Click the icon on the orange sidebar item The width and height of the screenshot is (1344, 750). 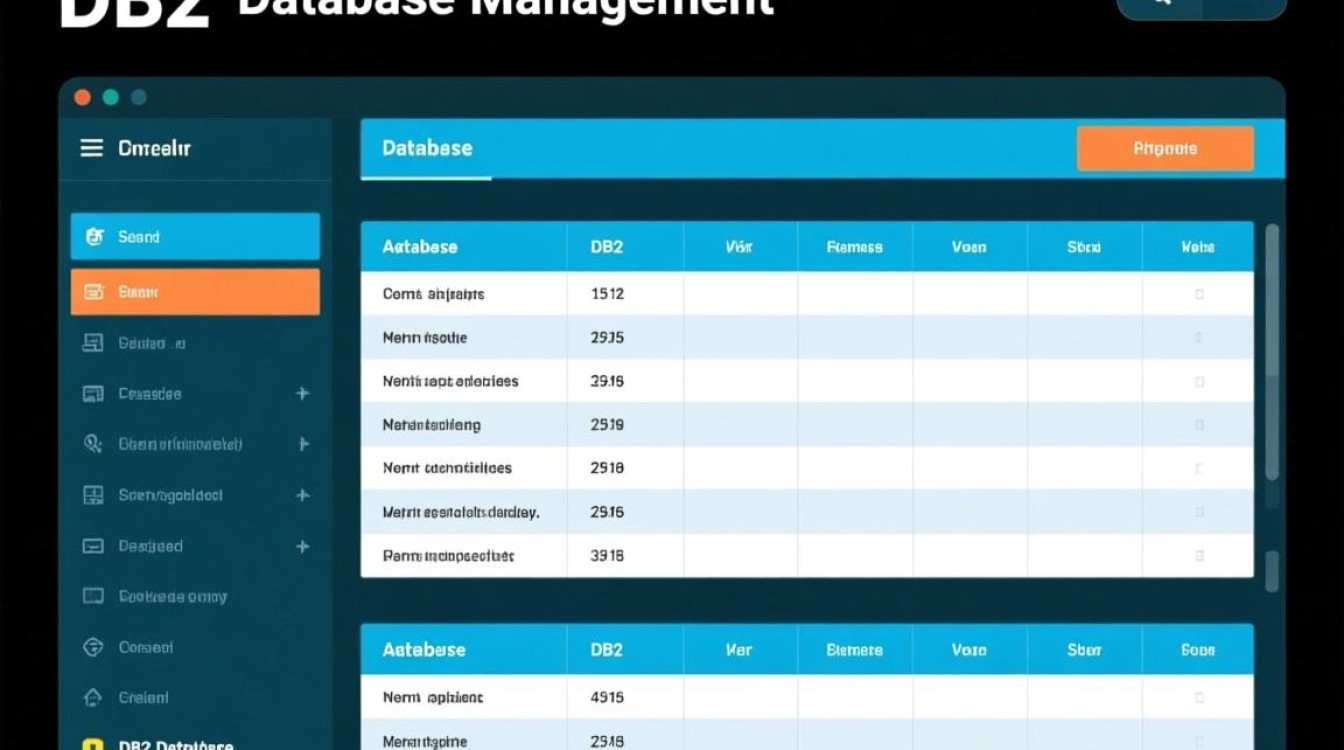pyautogui.click(x=95, y=293)
